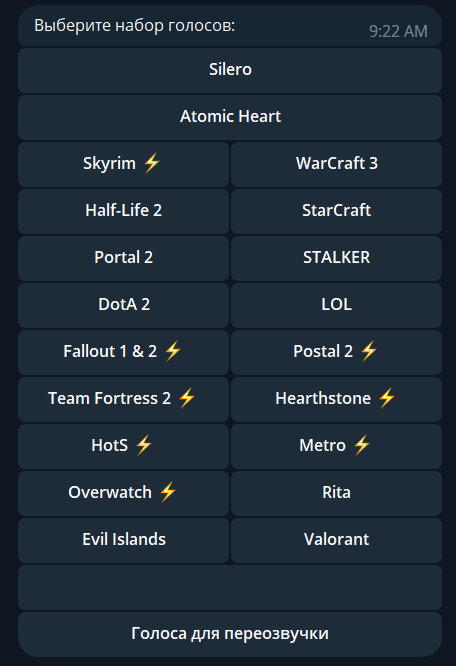The width and height of the screenshot is (456, 666).
Task: Pick the Metro voice pack
Action: click(336, 446)
